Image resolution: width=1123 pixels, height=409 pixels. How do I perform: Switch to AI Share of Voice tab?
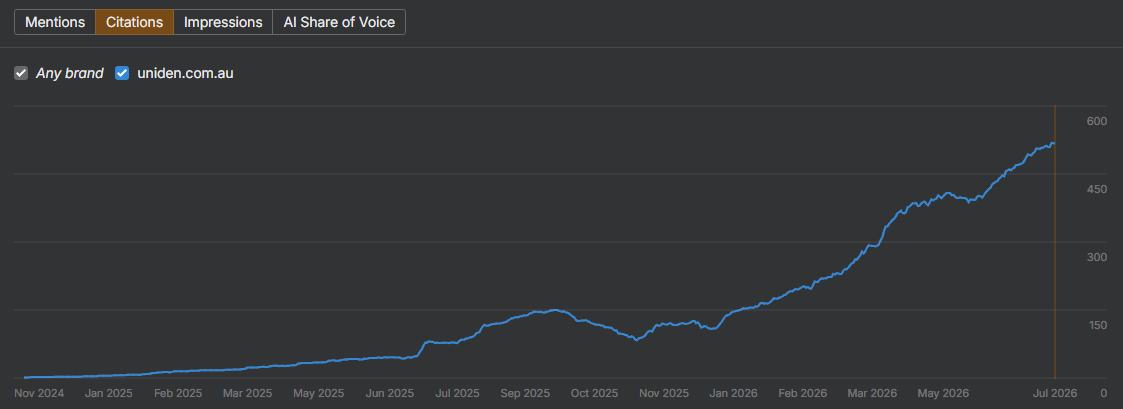pos(339,22)
